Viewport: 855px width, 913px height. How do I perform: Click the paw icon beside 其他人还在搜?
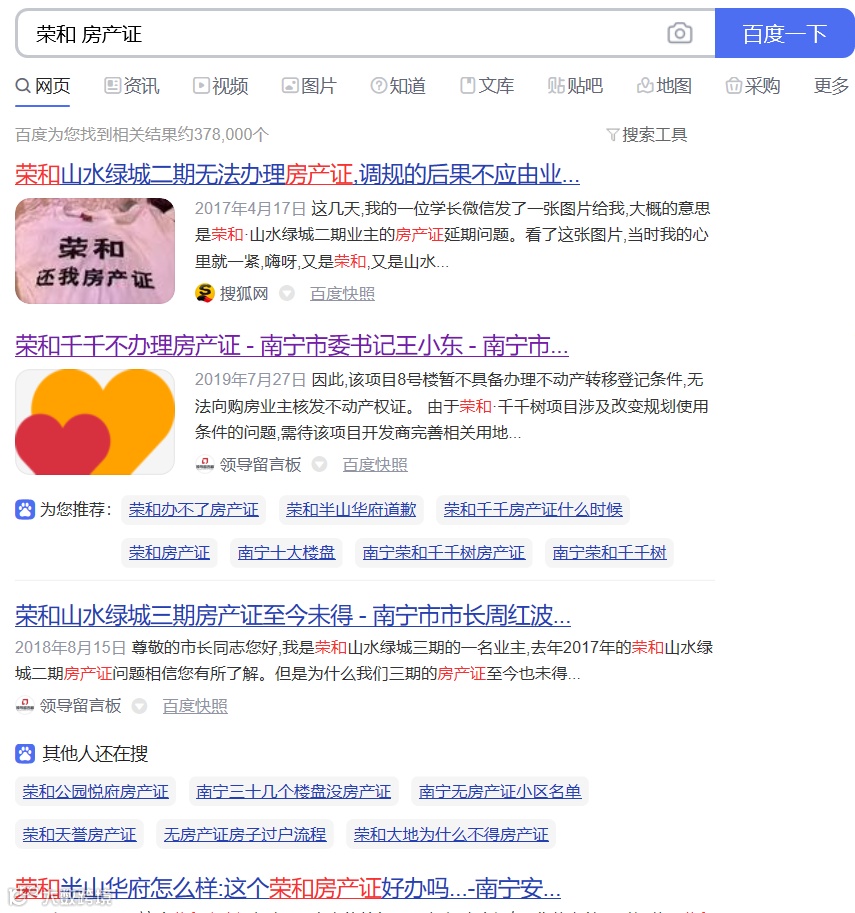click(25, 753)
